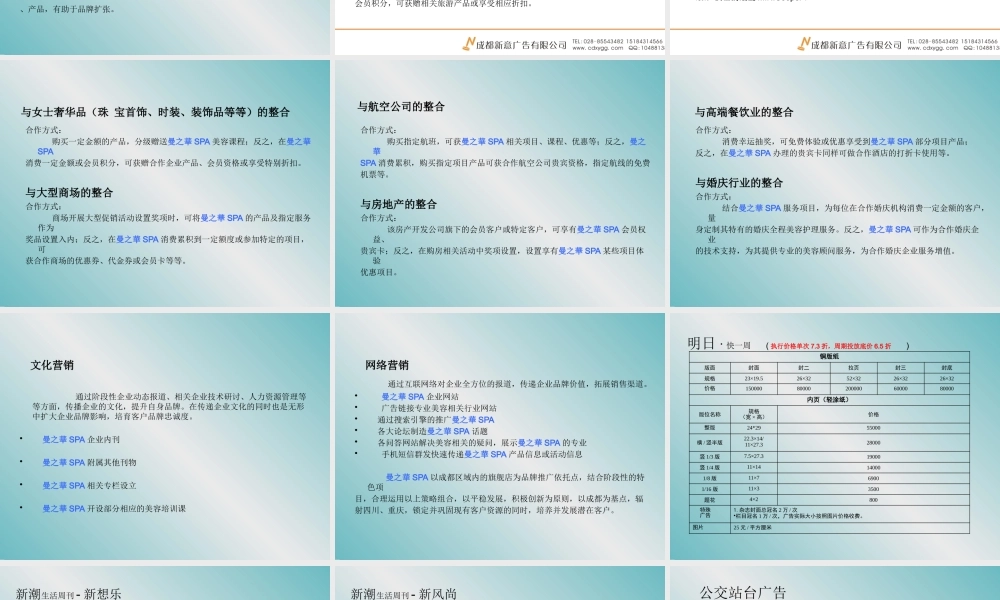Viewport: 1000px width, 600px height.
Task: Click the 文化营销 slide title
Action: coord(52,365)
